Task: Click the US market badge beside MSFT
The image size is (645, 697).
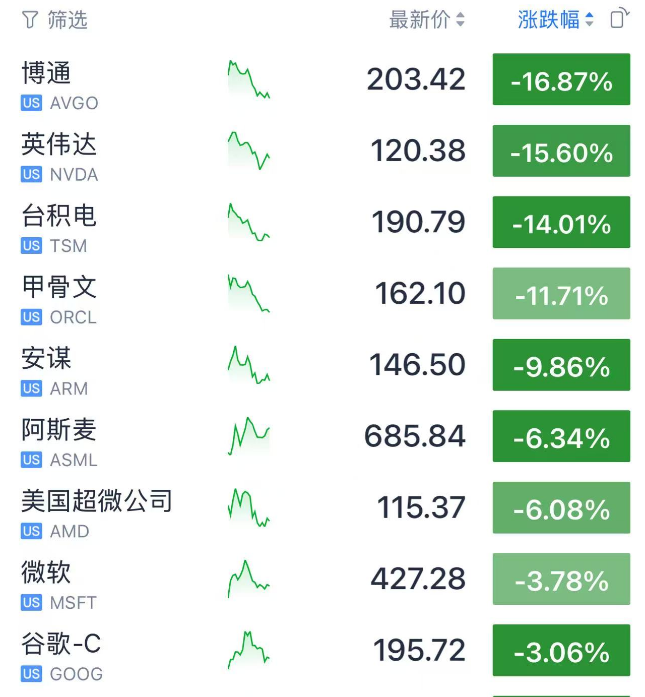Action: click(31, 603)
